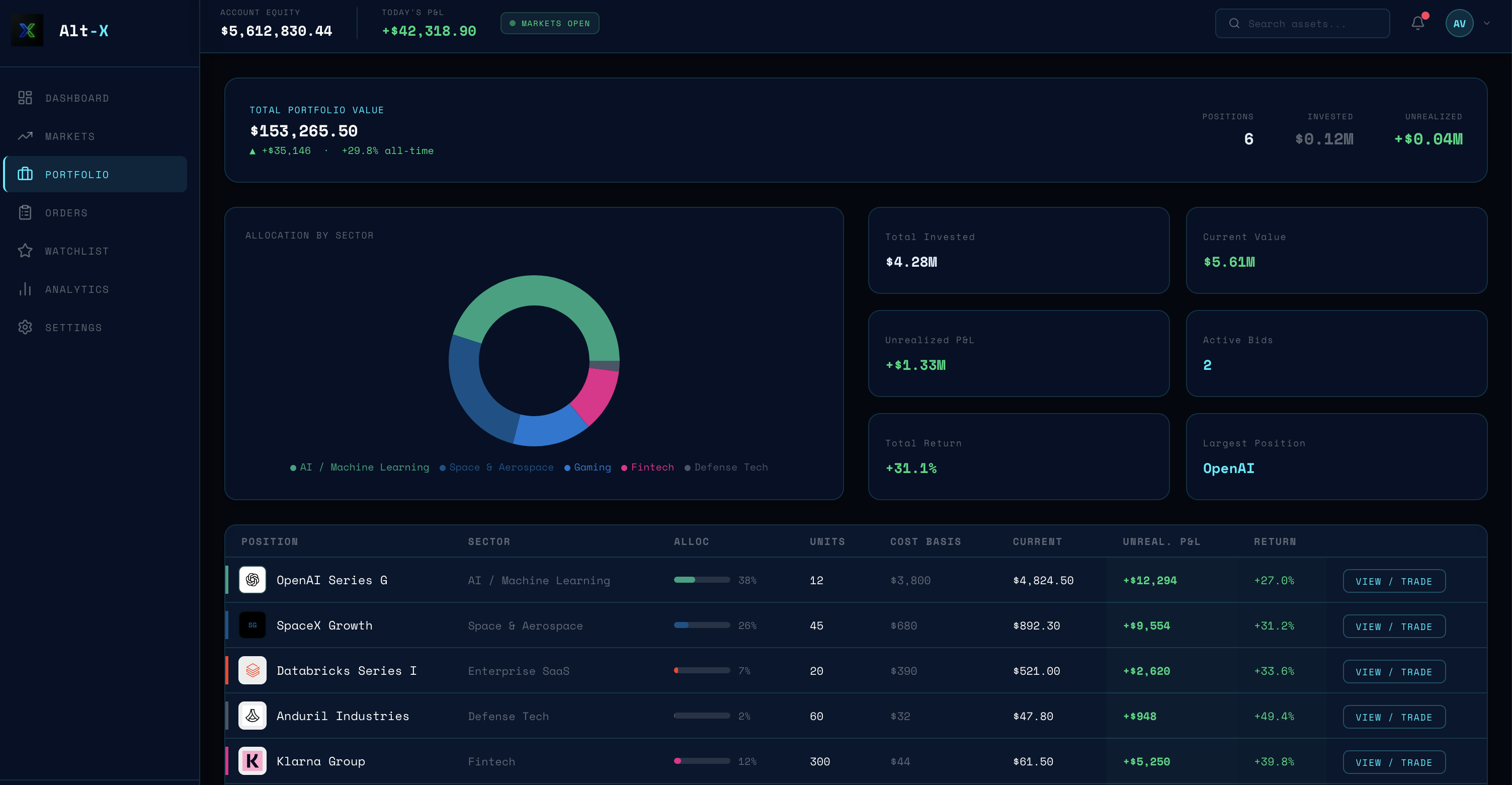
Task: Click the Return column header
Action: coord(1275,541)
